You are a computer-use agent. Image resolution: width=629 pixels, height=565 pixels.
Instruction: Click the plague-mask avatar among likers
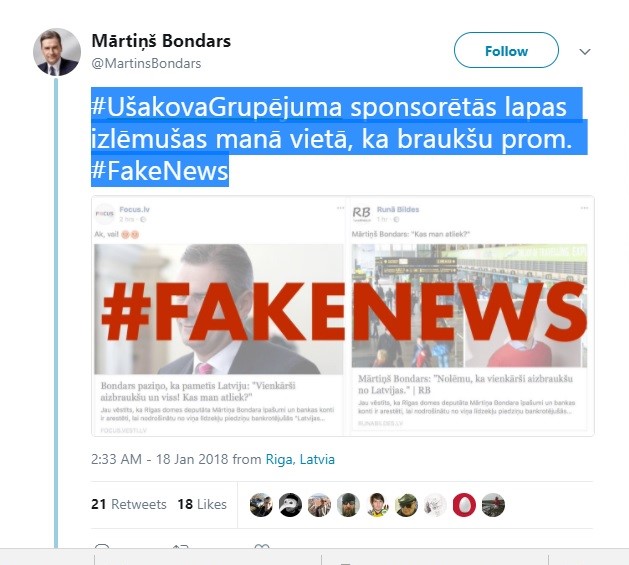tap(290, 504)
